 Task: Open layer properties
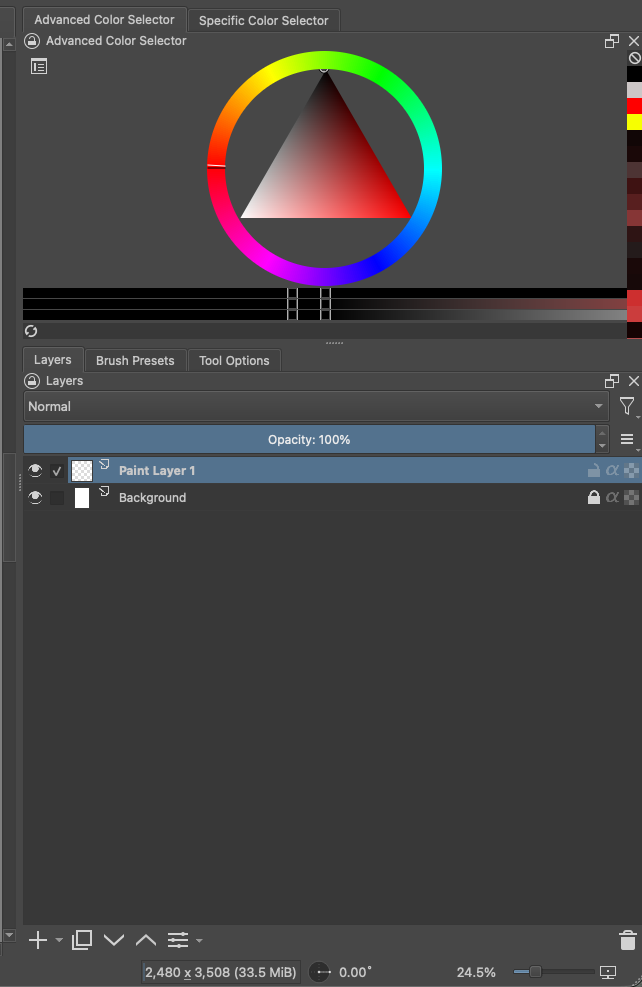[178, 940]
